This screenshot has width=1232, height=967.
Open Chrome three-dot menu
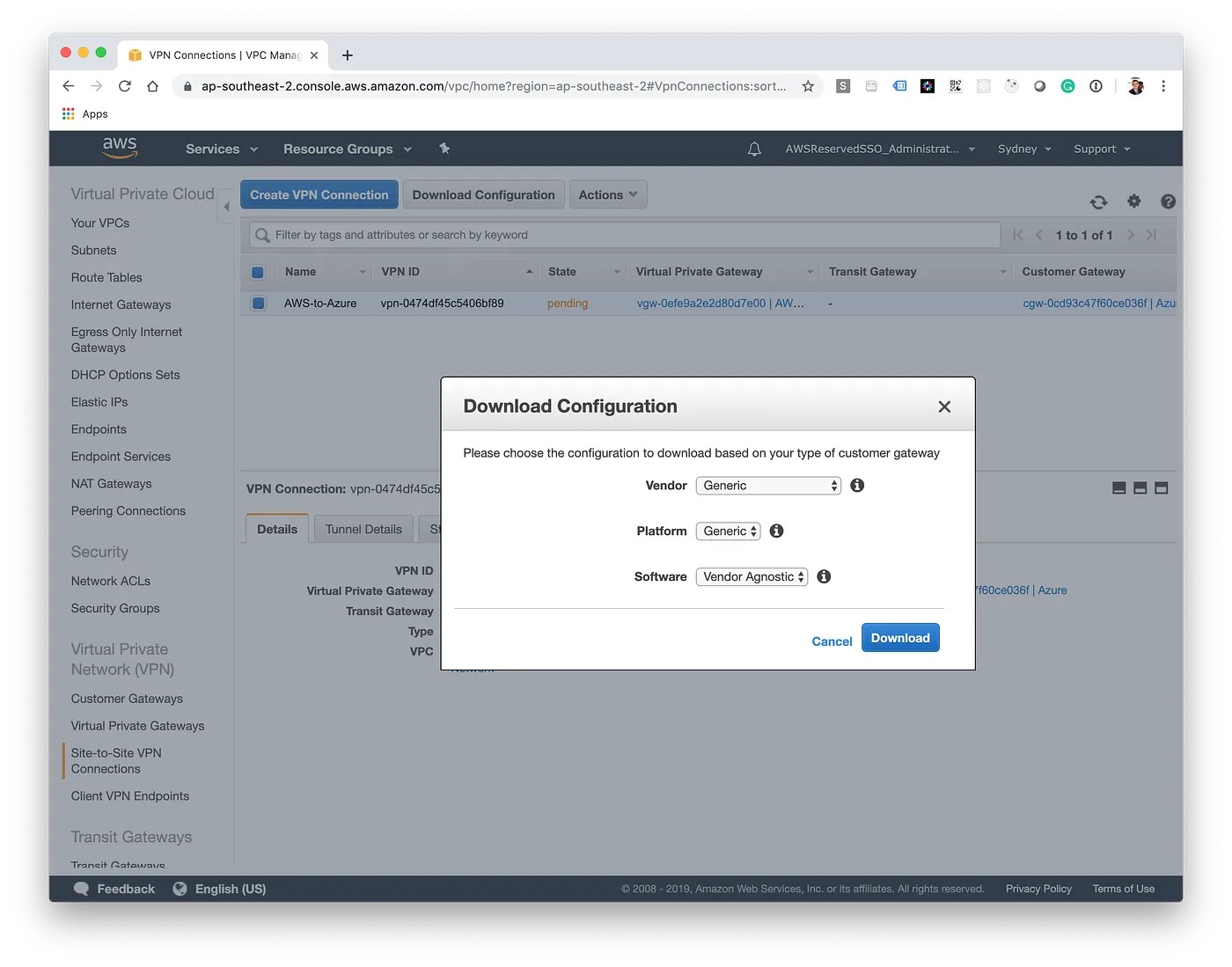pos(1163,86)
